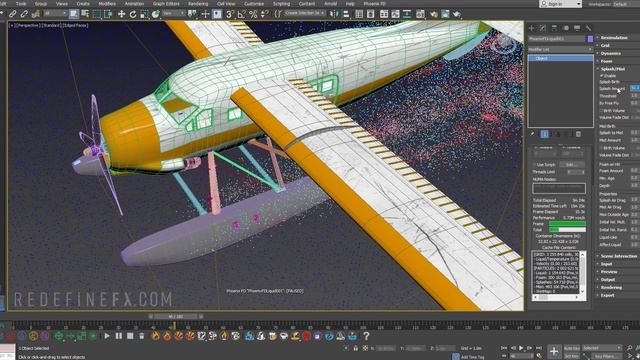640x360 pixels.
Task: Select the Rotate transform tool
Action: 133,14
